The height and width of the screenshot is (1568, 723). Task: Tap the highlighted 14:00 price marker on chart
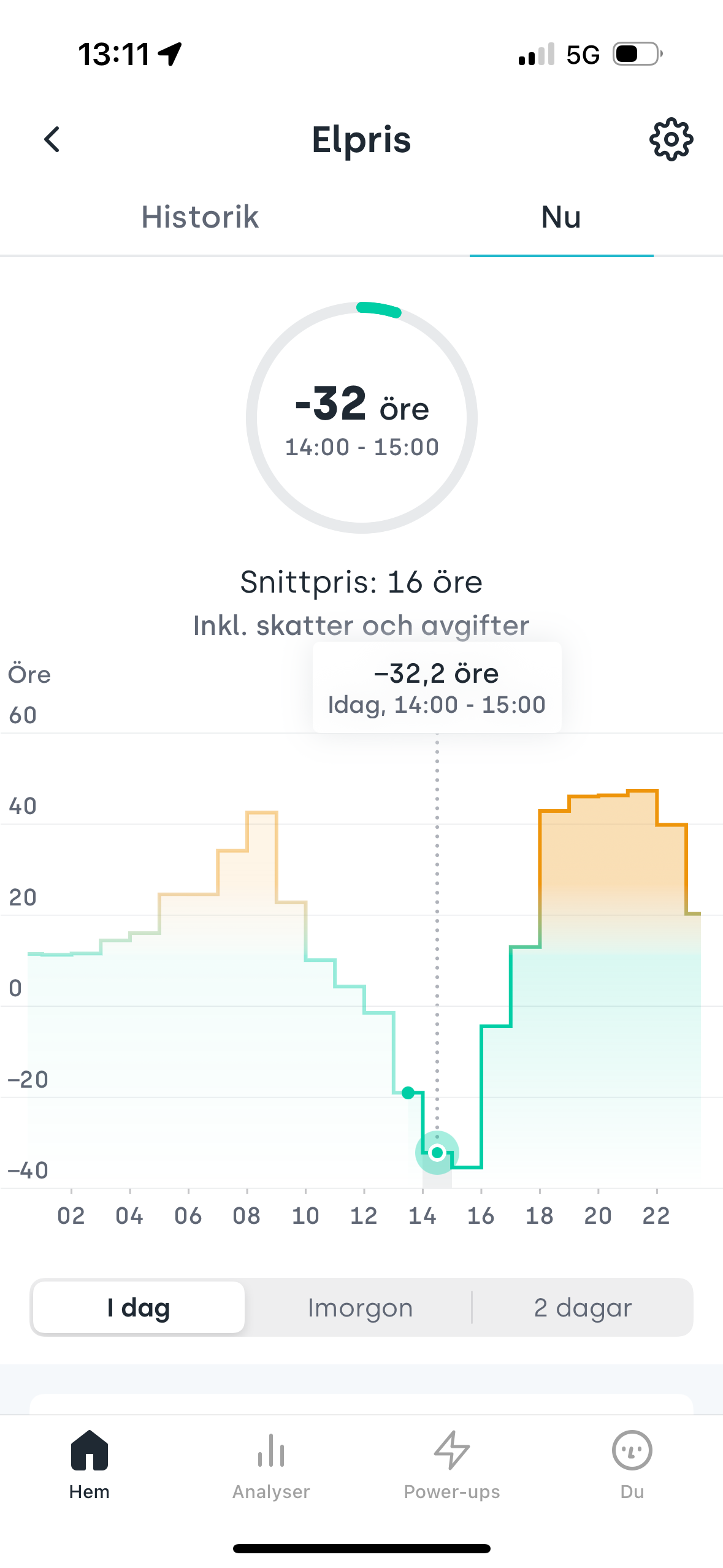[x=437, y=1153]
